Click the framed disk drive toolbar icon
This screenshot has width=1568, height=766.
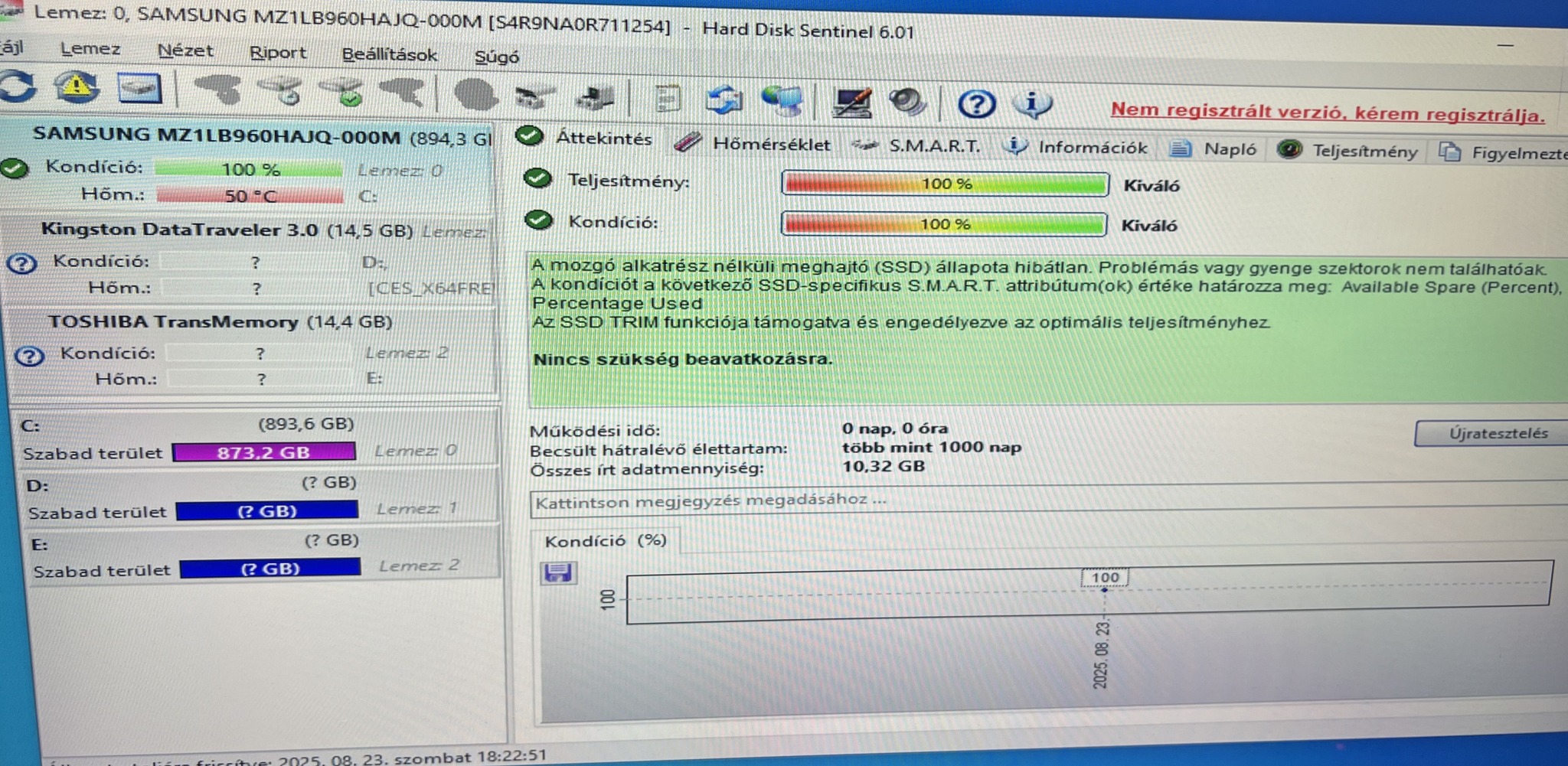(x=139, y=89)
